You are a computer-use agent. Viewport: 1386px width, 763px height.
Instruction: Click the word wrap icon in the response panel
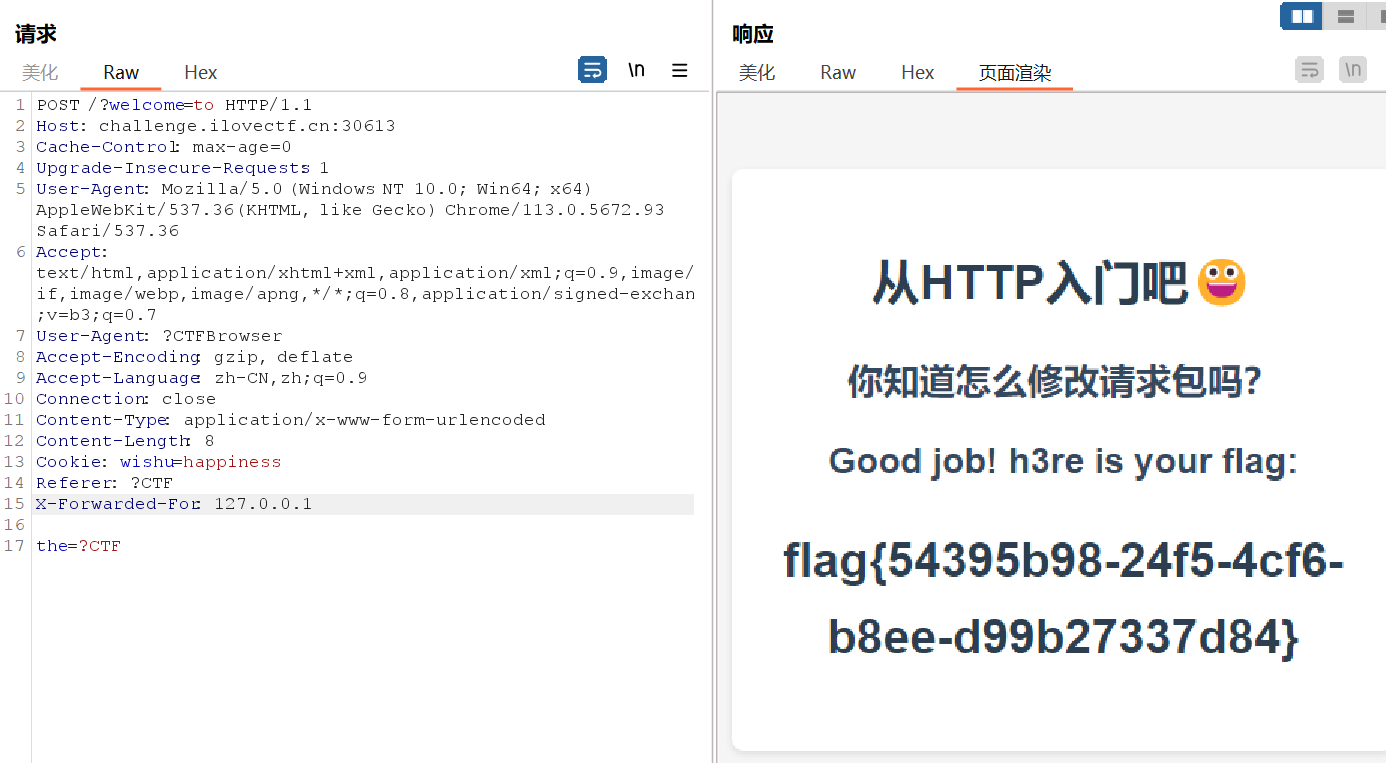tap(1309, 70)
